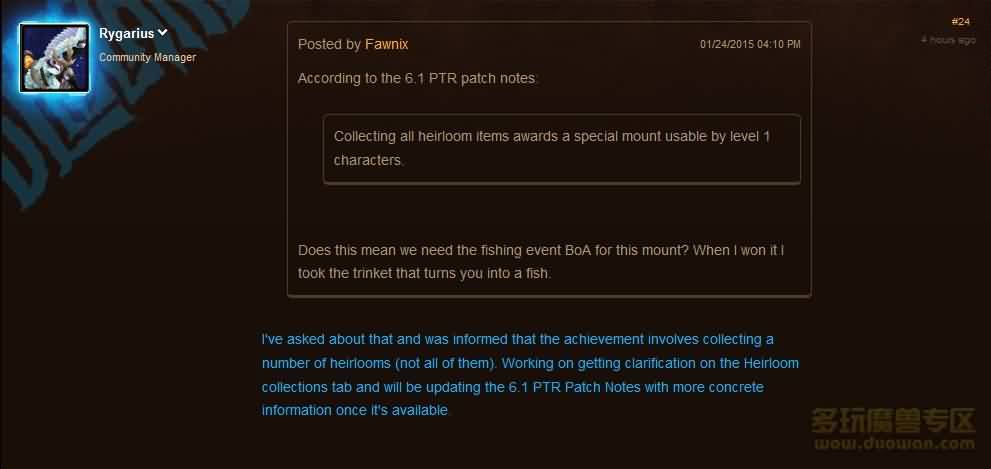Screen dimensions: 991x469
Task: Click Rygarius's avatar picture
Action: pyautogui.click(x=53, y=59)
